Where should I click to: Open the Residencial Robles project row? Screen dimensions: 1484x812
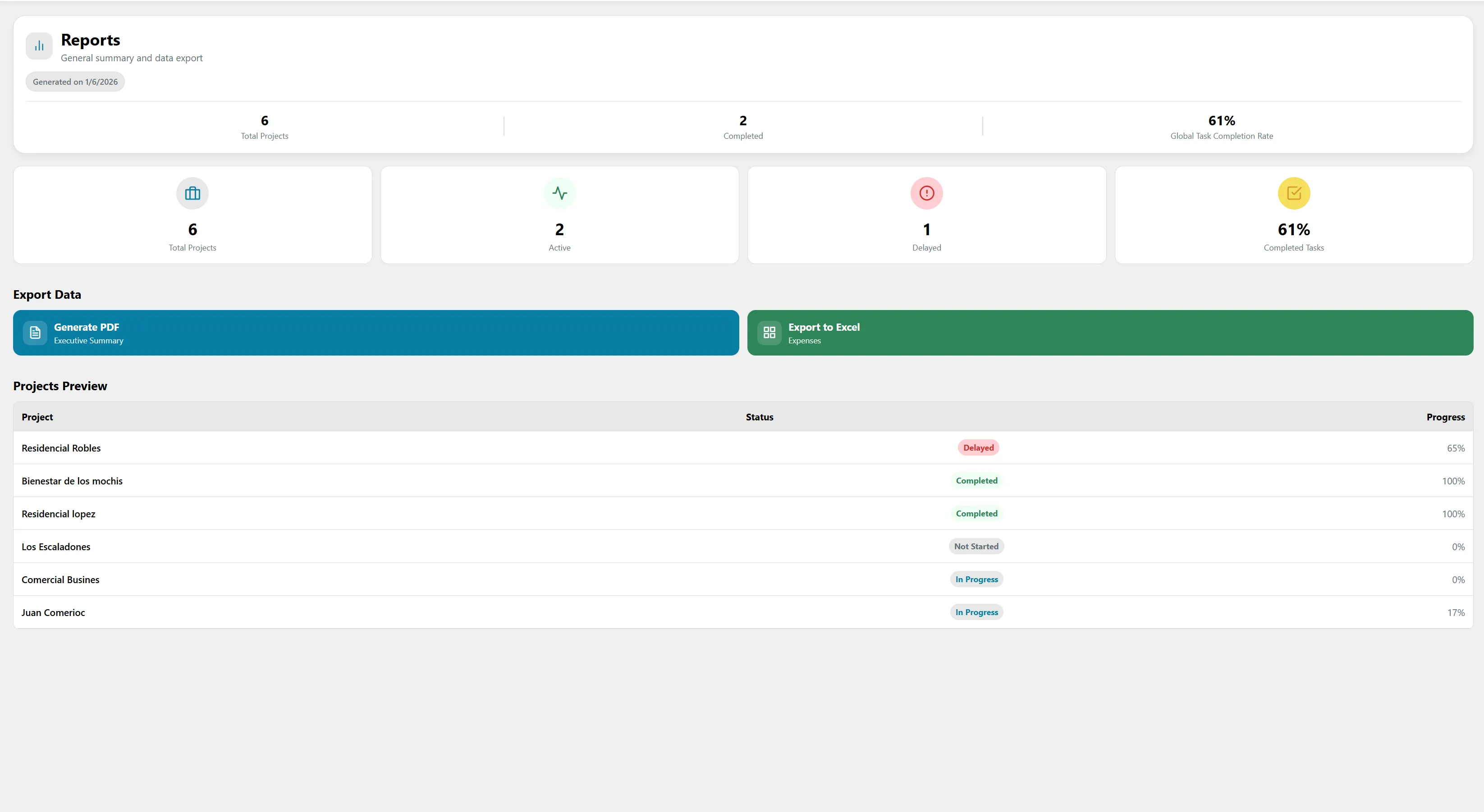pos(743,448)
